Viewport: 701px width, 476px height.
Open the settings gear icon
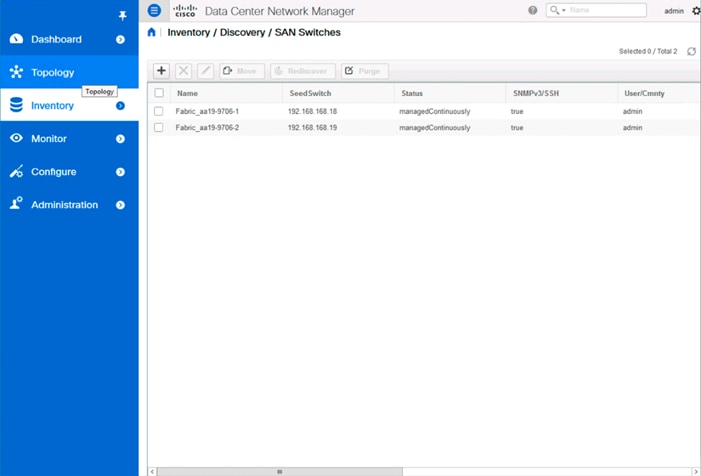point(697,11)
